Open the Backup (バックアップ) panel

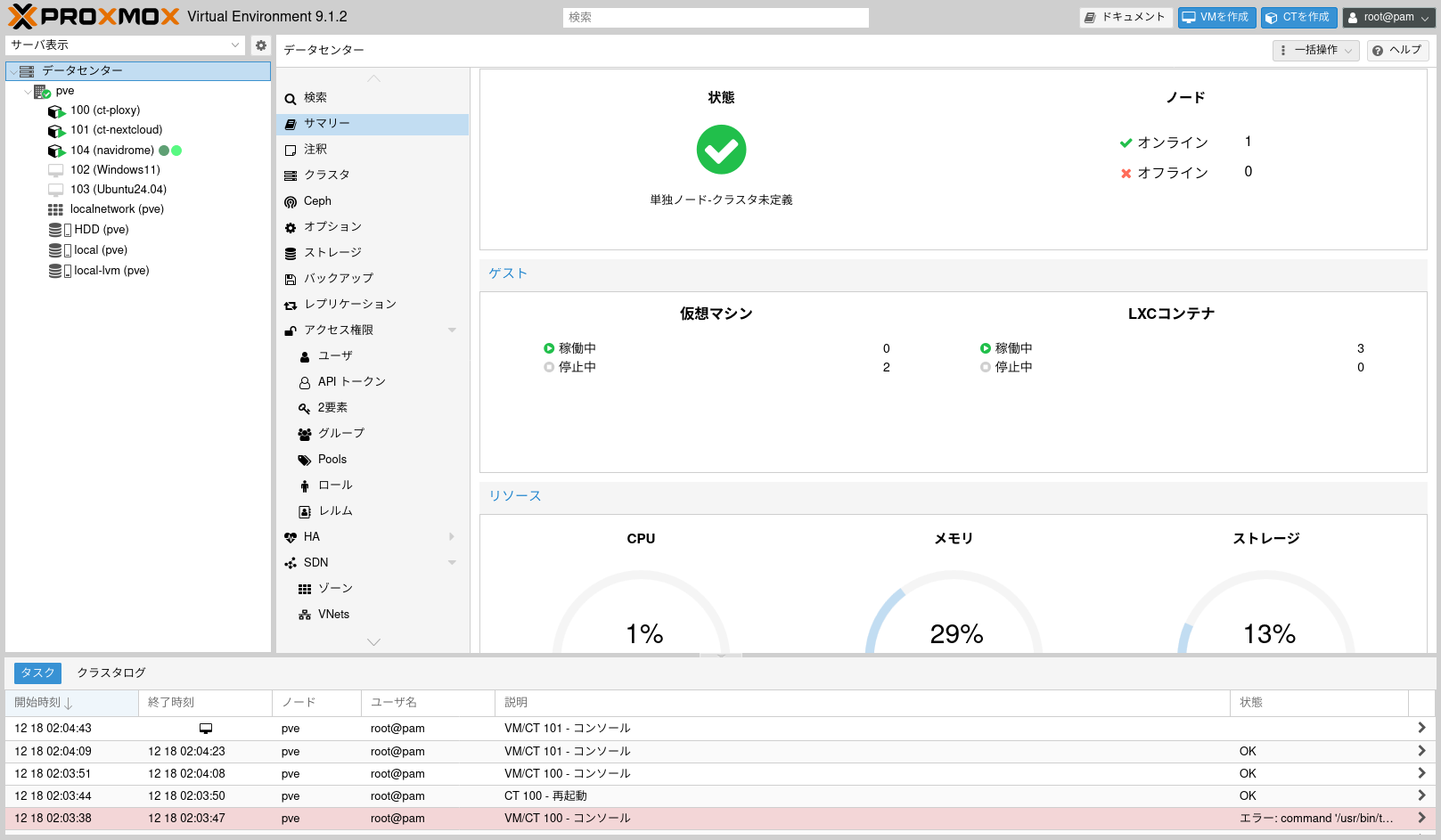click(x=337, y=278)
